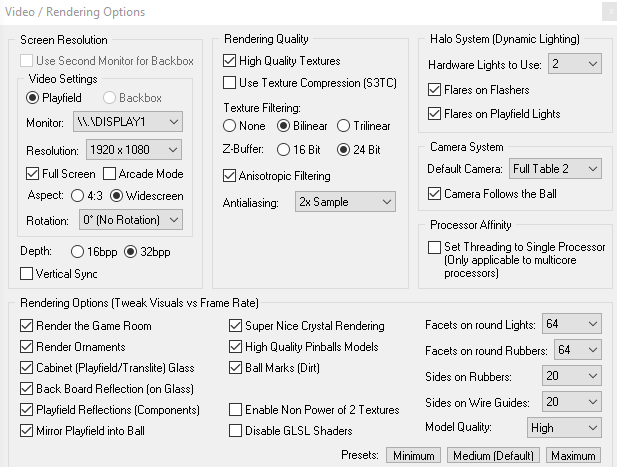The width and height of the screenshot is (617, 467).
Task: Apply the Maximum preset
Action: click(573, 455)
